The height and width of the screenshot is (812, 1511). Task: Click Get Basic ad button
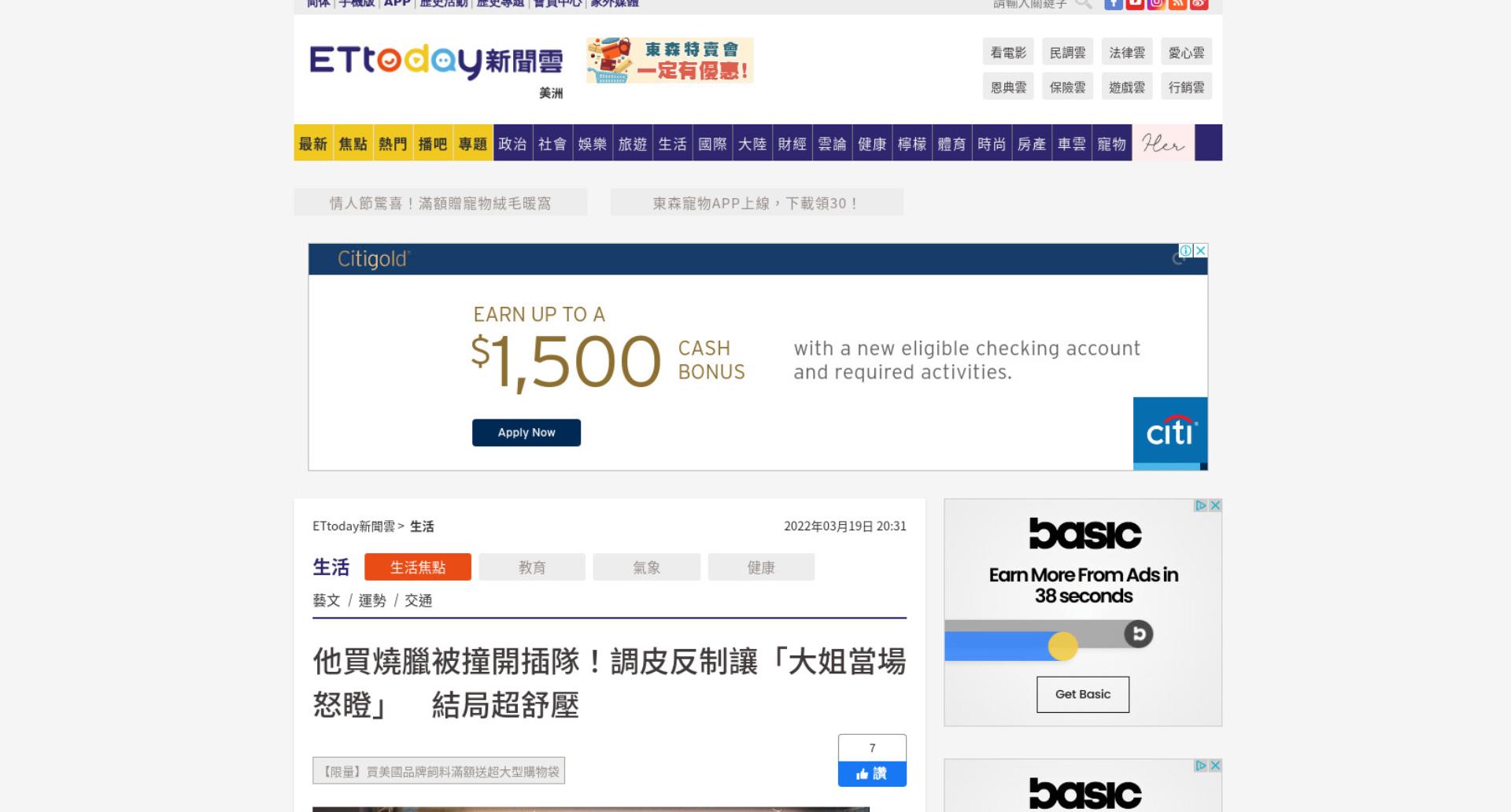point(1083,695)
